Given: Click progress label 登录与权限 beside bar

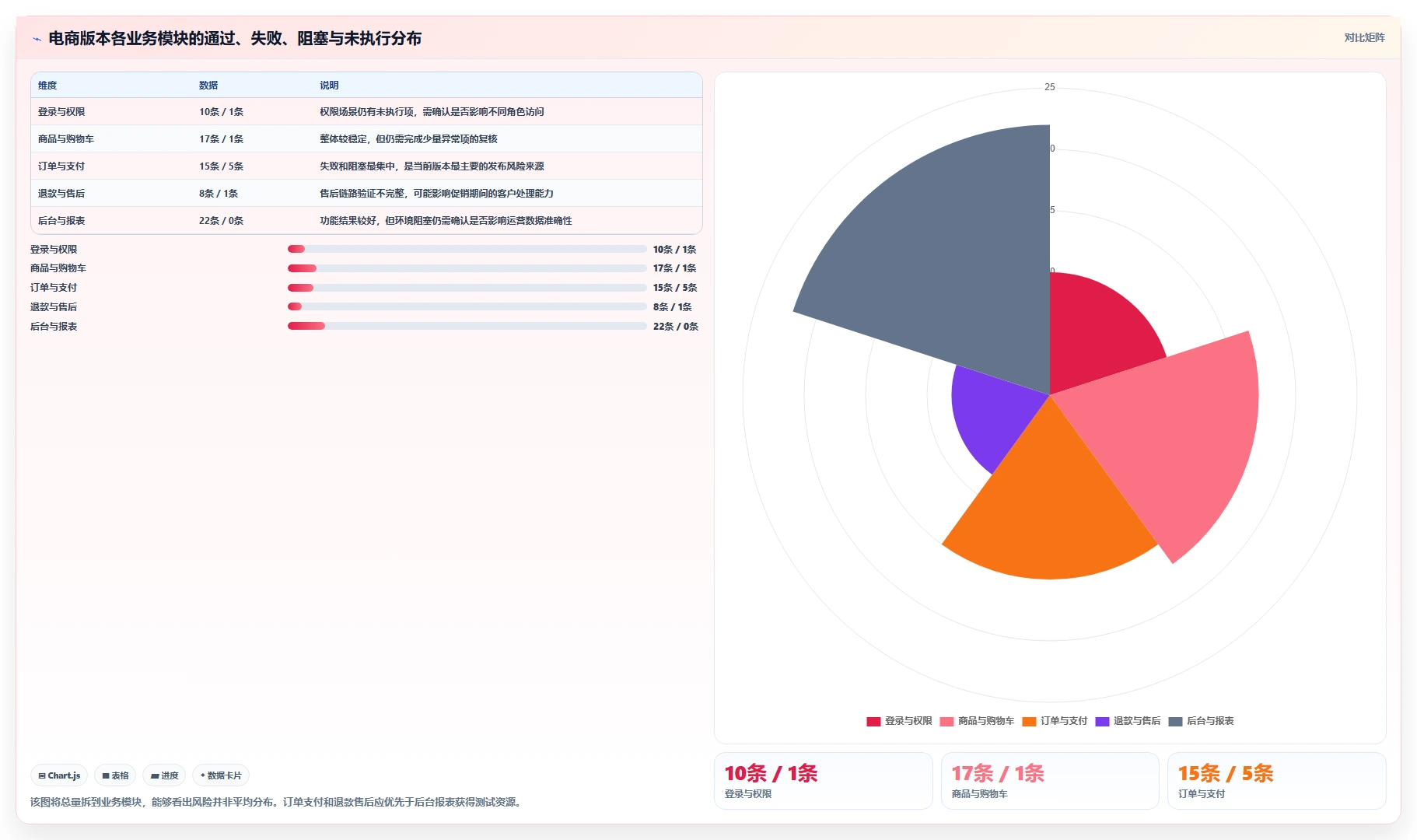Looking at the screenshot, I should pos(54,250).
